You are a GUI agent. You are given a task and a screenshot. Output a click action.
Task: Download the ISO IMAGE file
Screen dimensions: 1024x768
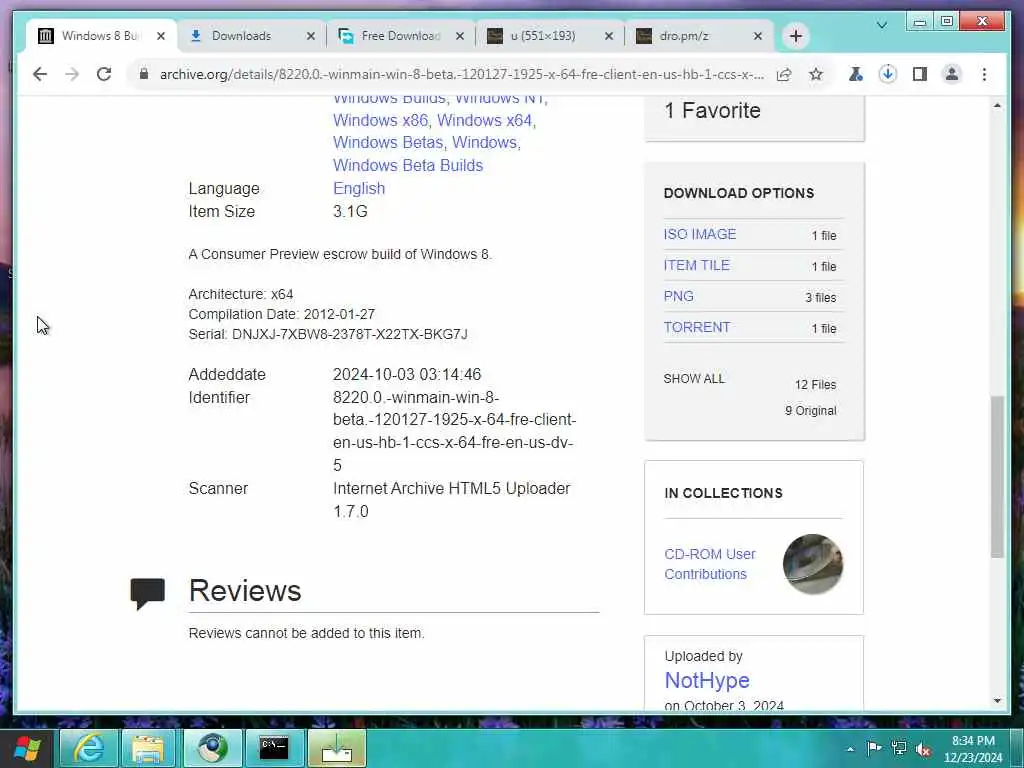[x=699, y=234]
